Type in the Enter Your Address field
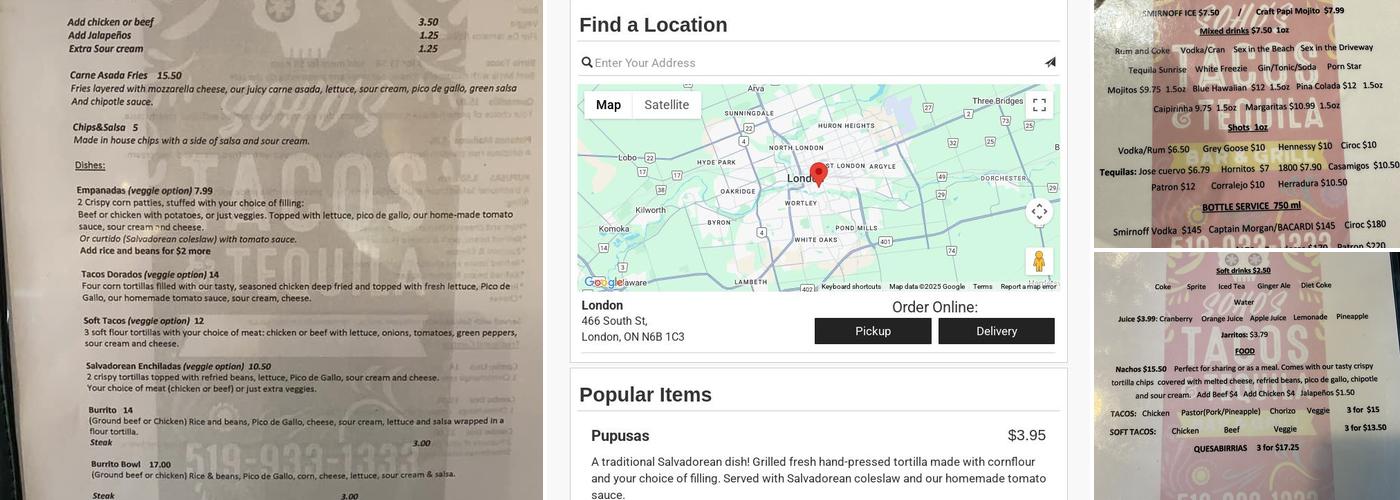 (815, 63)
